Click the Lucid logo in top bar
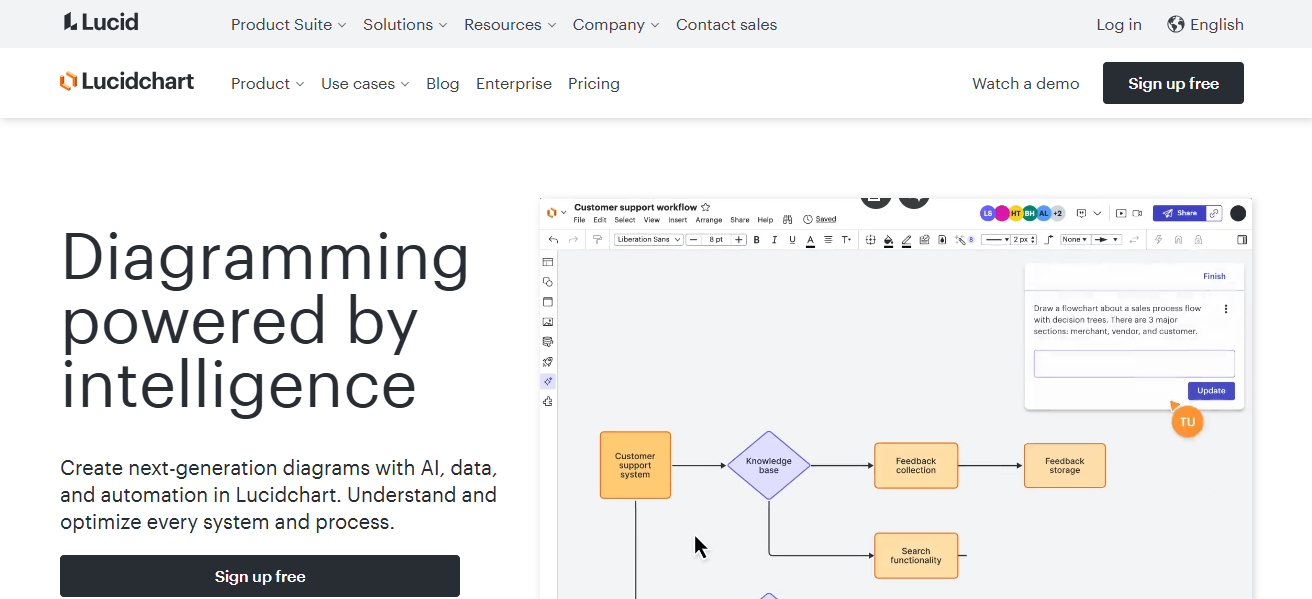 pyautogui.click(x=101, y=22)
